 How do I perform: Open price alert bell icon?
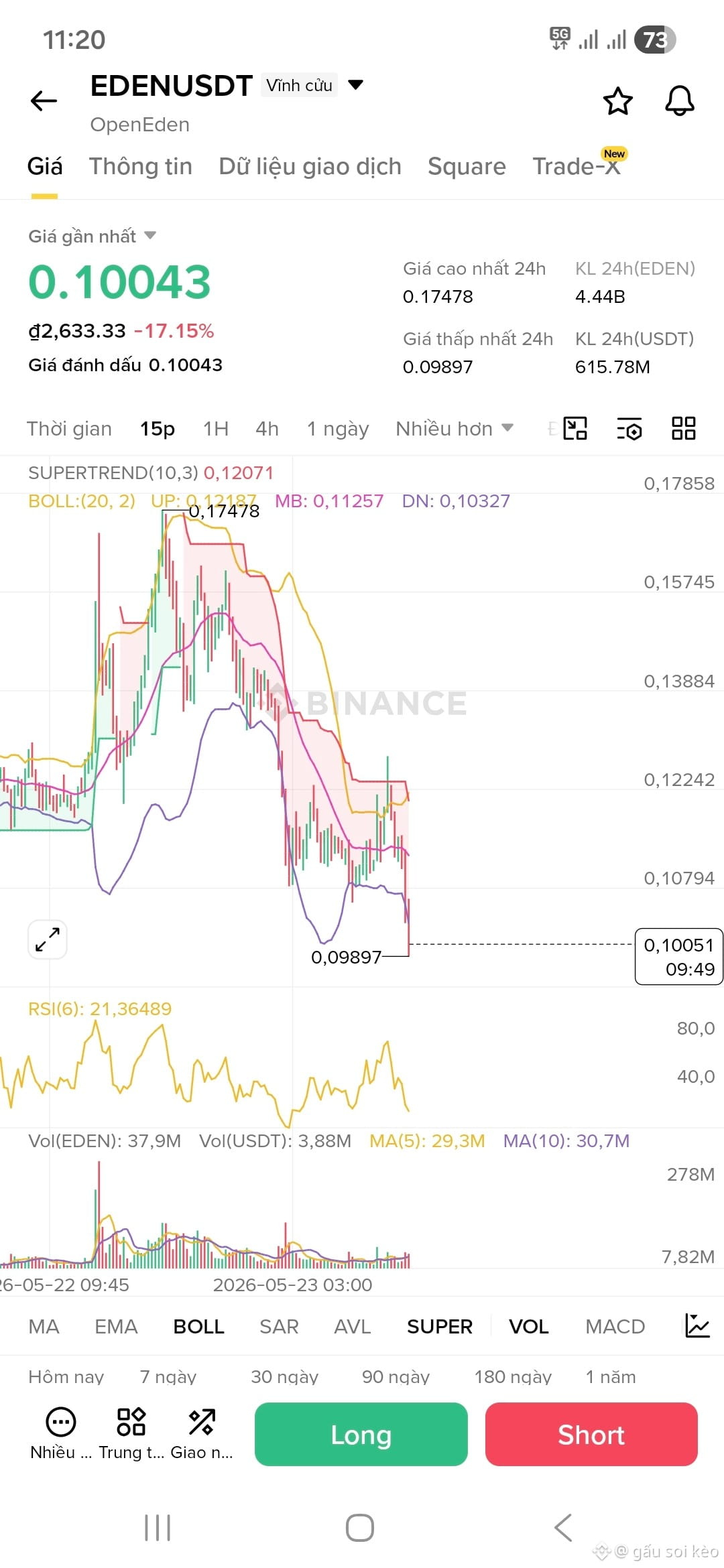click(x=679, y=101)
